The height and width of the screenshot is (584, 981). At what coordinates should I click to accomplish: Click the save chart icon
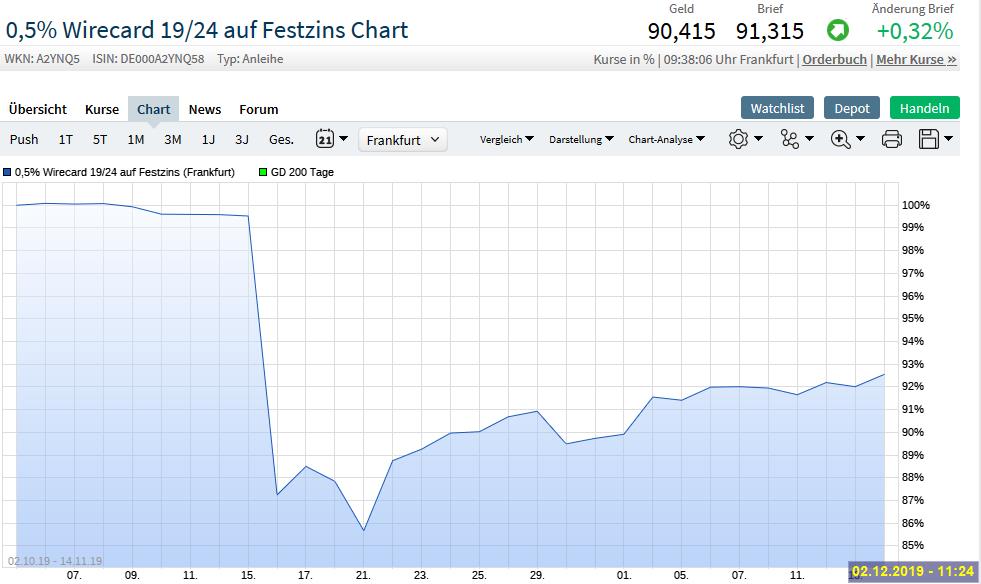(929, 139)
